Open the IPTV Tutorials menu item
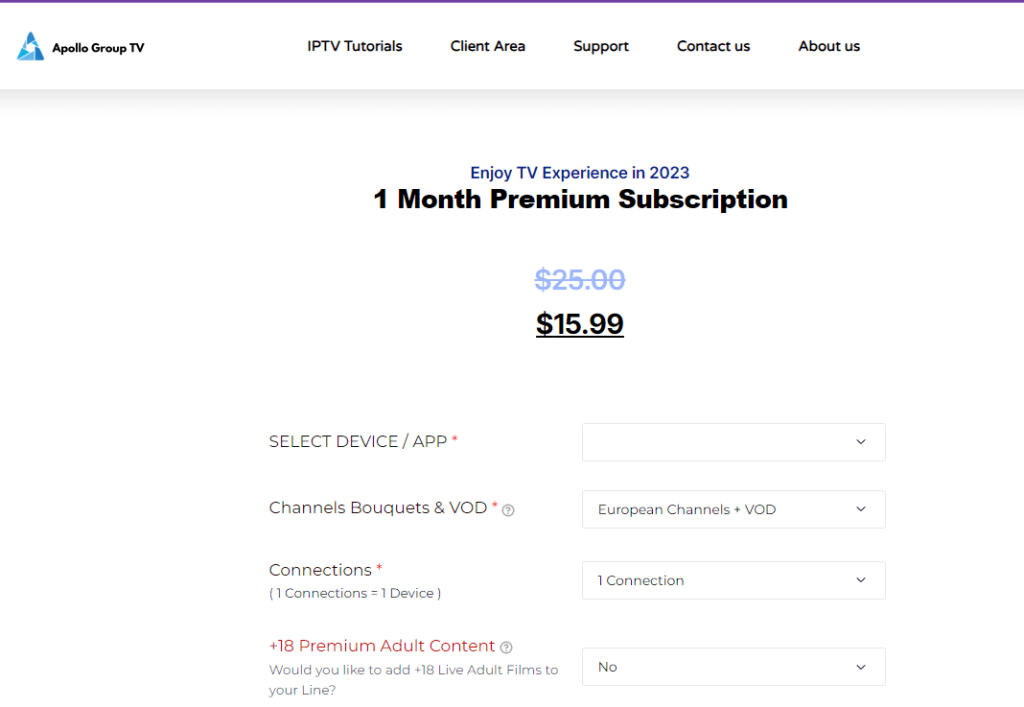This screenshot has width=1024, height=707. click(x=354, y=46)
